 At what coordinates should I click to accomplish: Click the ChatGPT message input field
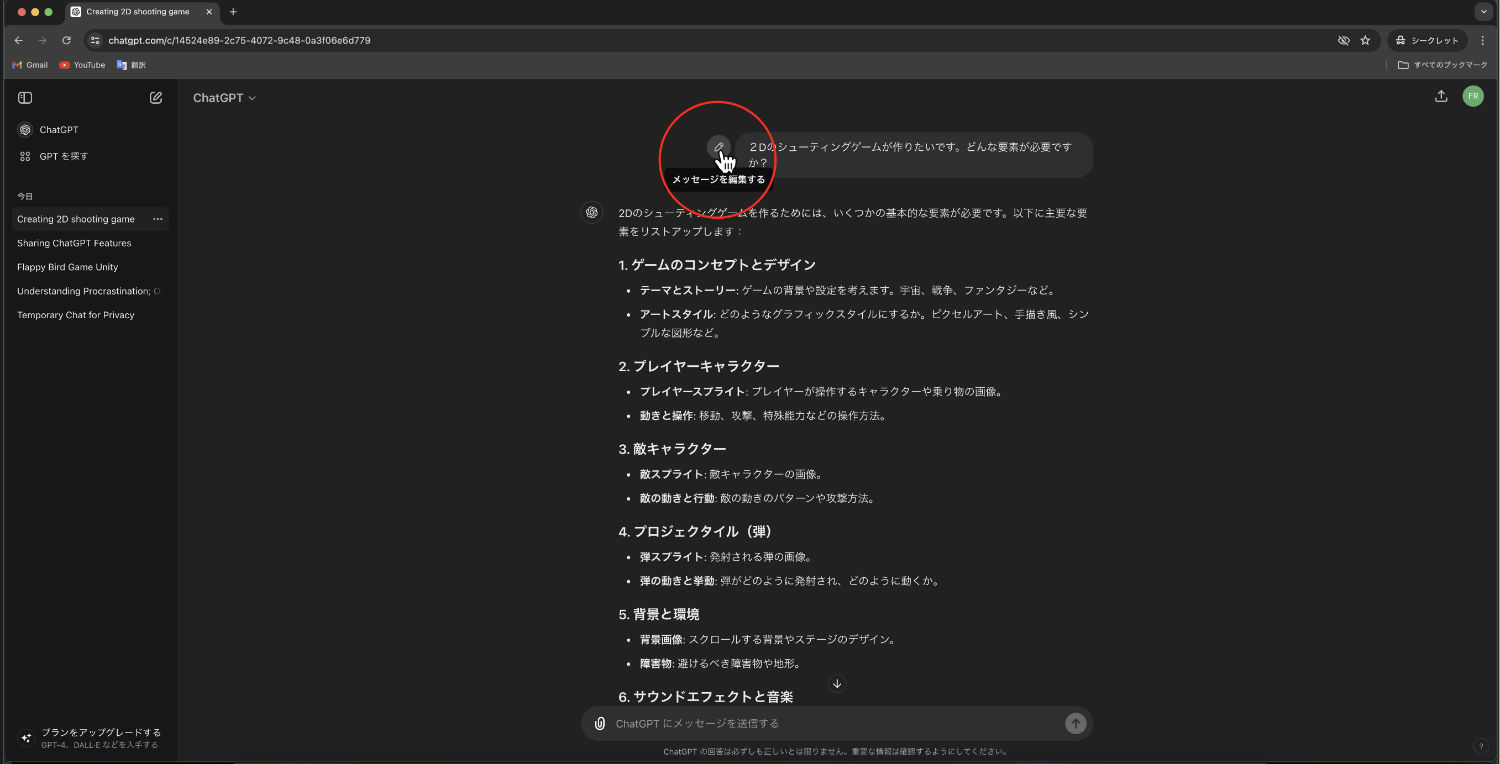pos(835,723)
